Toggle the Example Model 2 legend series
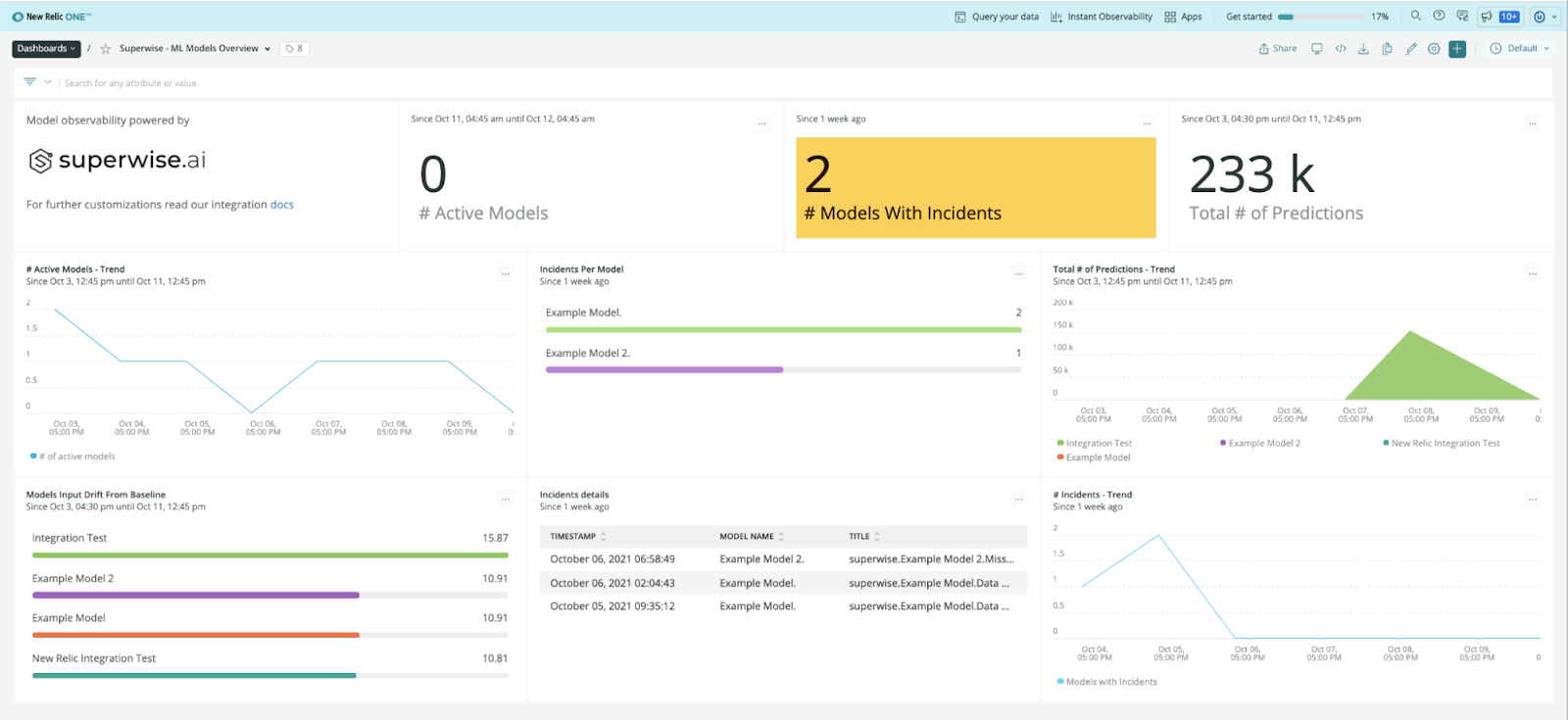The width and height of the screenshot is (1568, 720). click(x=1260, y=444)
